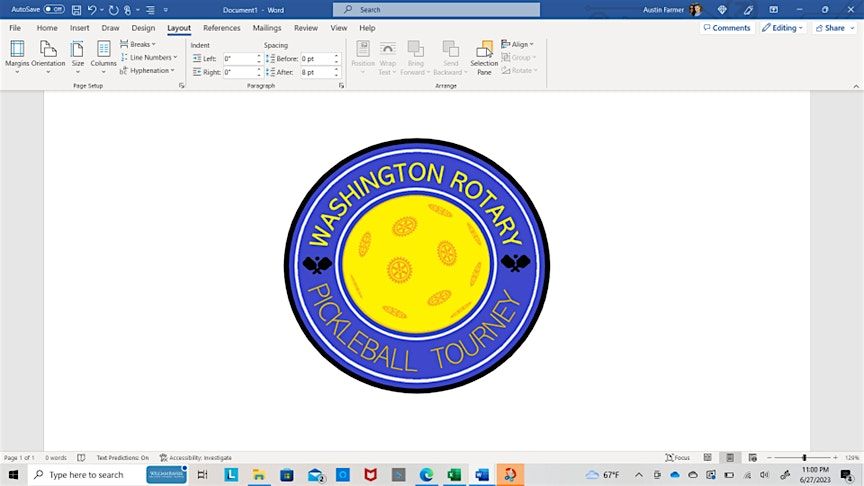Open the Margins menu
864x486 pixels.
pos(17,57)
